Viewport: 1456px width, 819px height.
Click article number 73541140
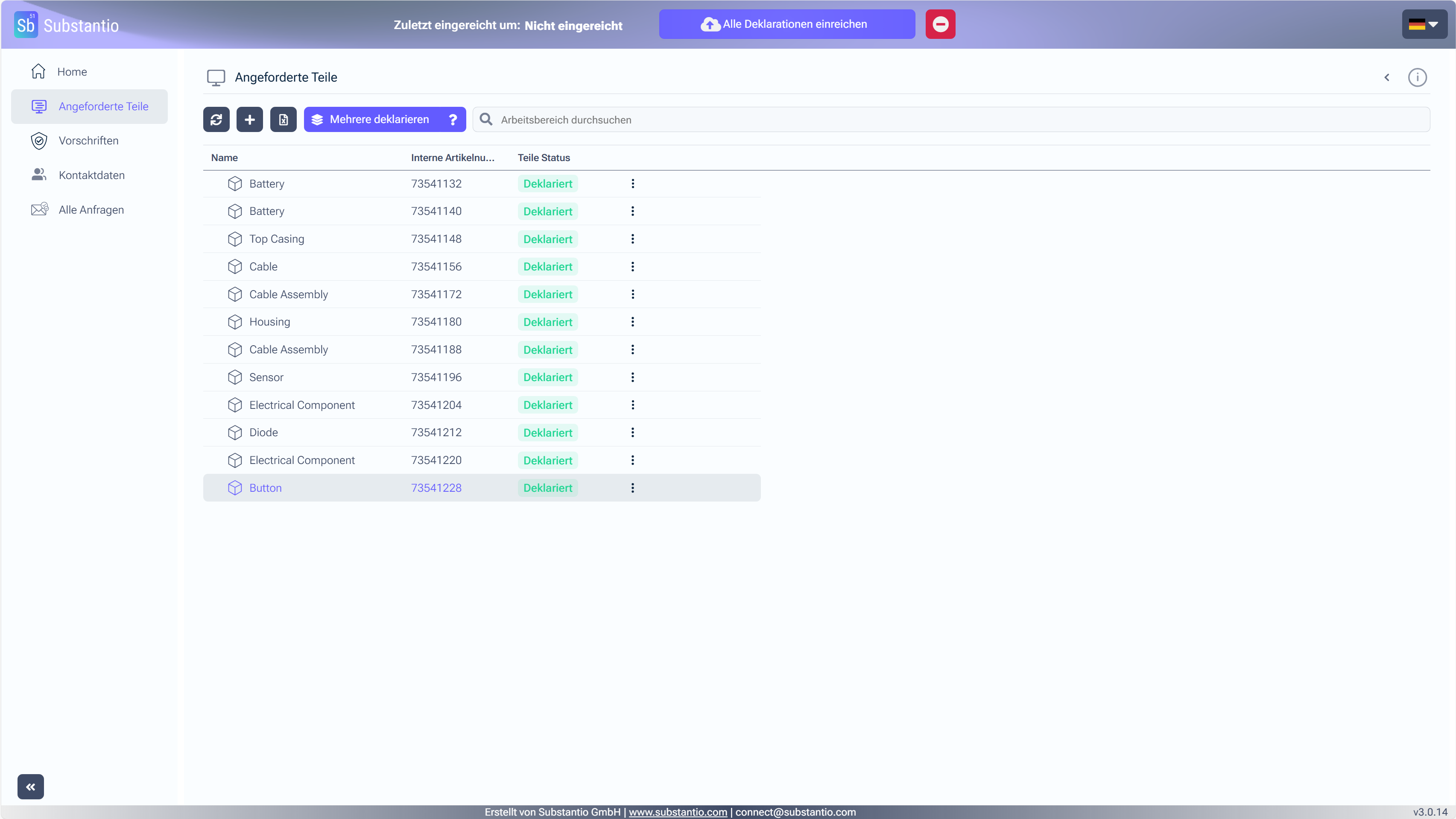pyautogui.click(x=436, y=211)
